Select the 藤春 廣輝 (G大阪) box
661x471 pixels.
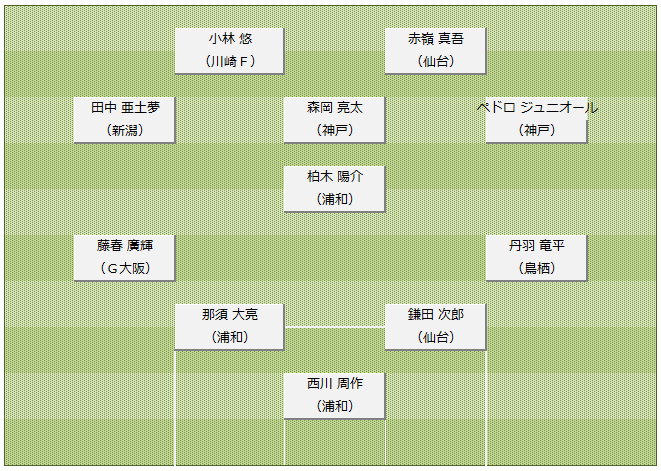point(124,258)
